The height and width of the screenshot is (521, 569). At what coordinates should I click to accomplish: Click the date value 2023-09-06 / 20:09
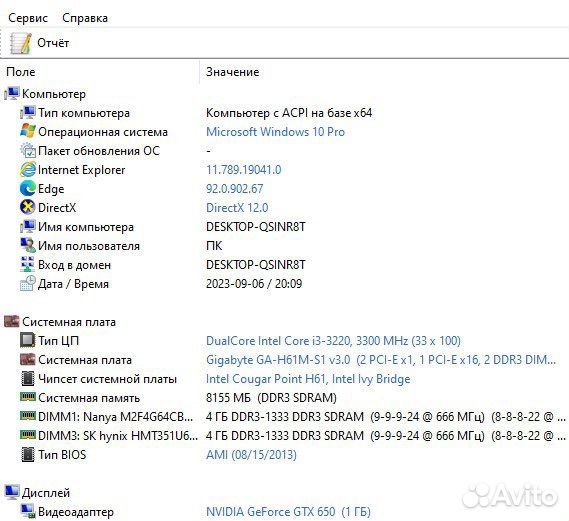coord(254,284)
